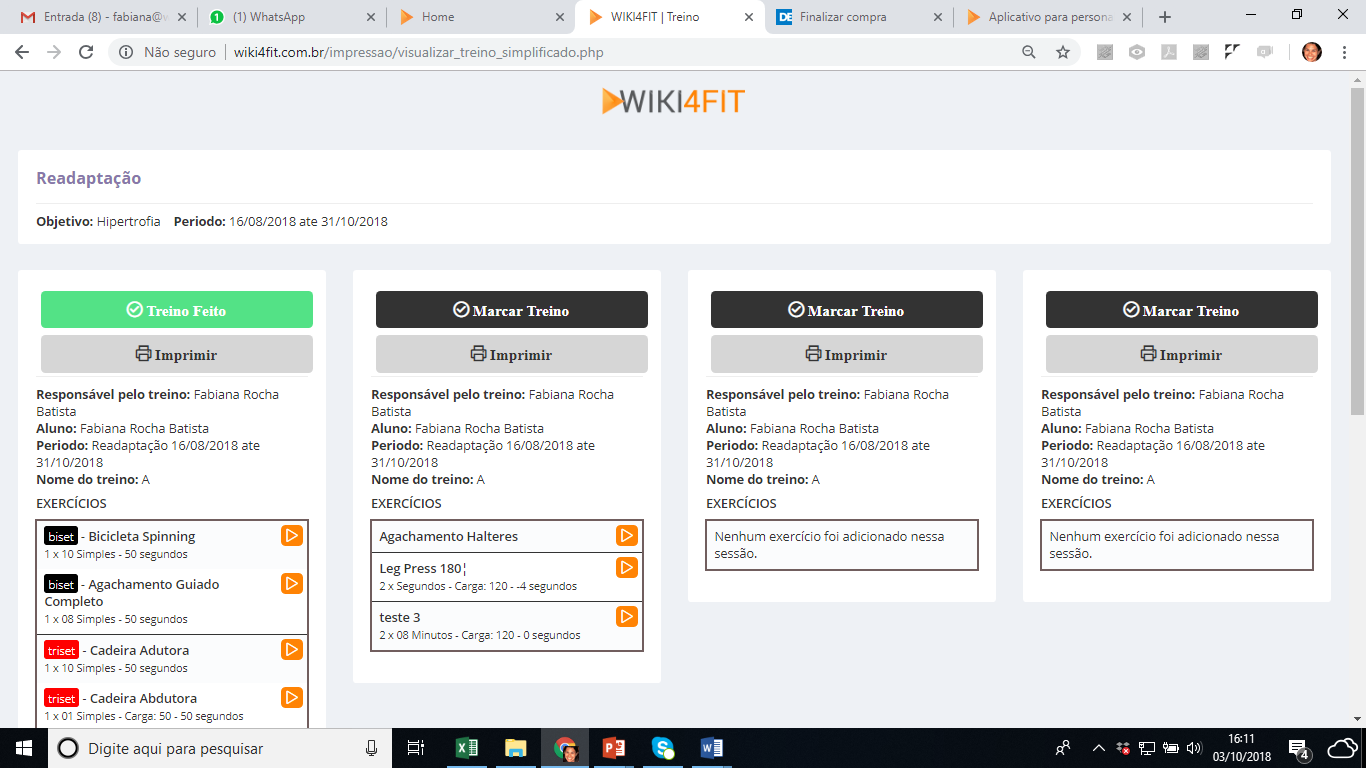The height and width of the screenshot is (768, 1366).
Task: Click the biset label on Bicicleta Spinning
Action: coord(61,536)
